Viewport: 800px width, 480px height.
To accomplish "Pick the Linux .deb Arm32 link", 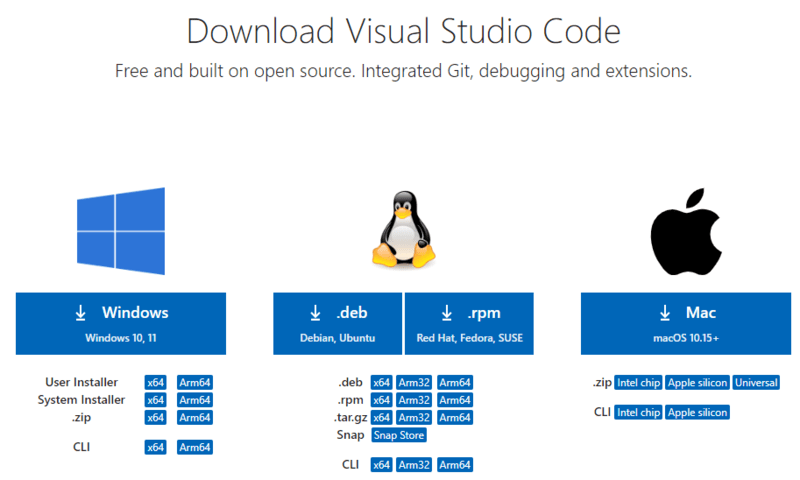I will tap(414, 383).
